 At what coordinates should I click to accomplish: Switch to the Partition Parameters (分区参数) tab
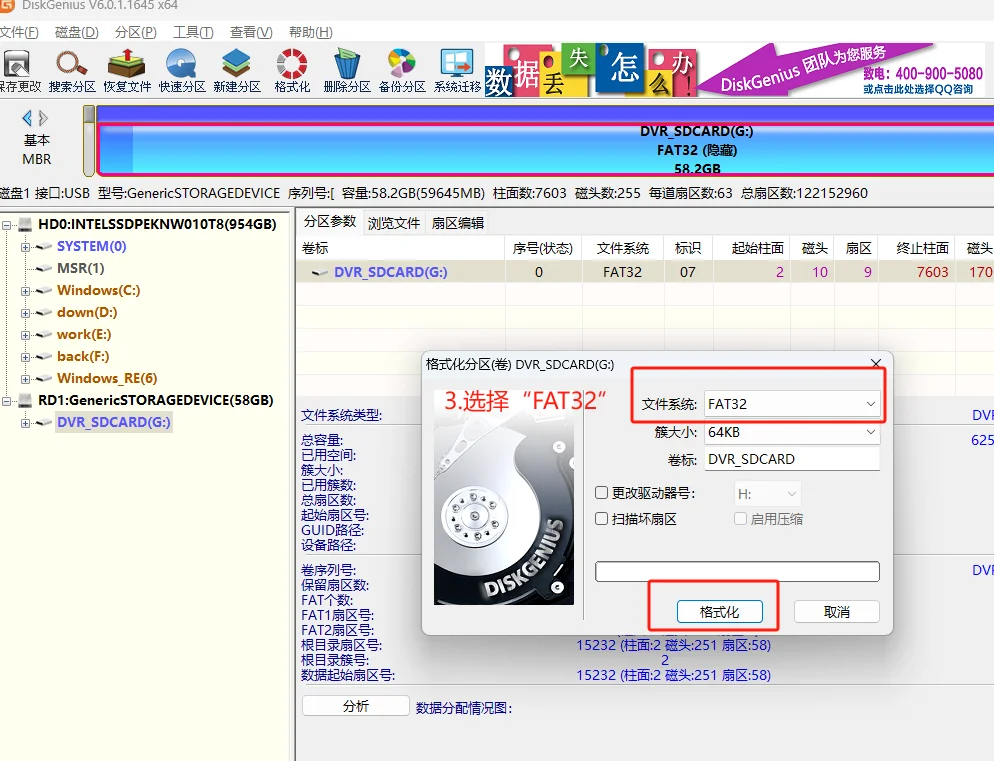tap(330, 222)
